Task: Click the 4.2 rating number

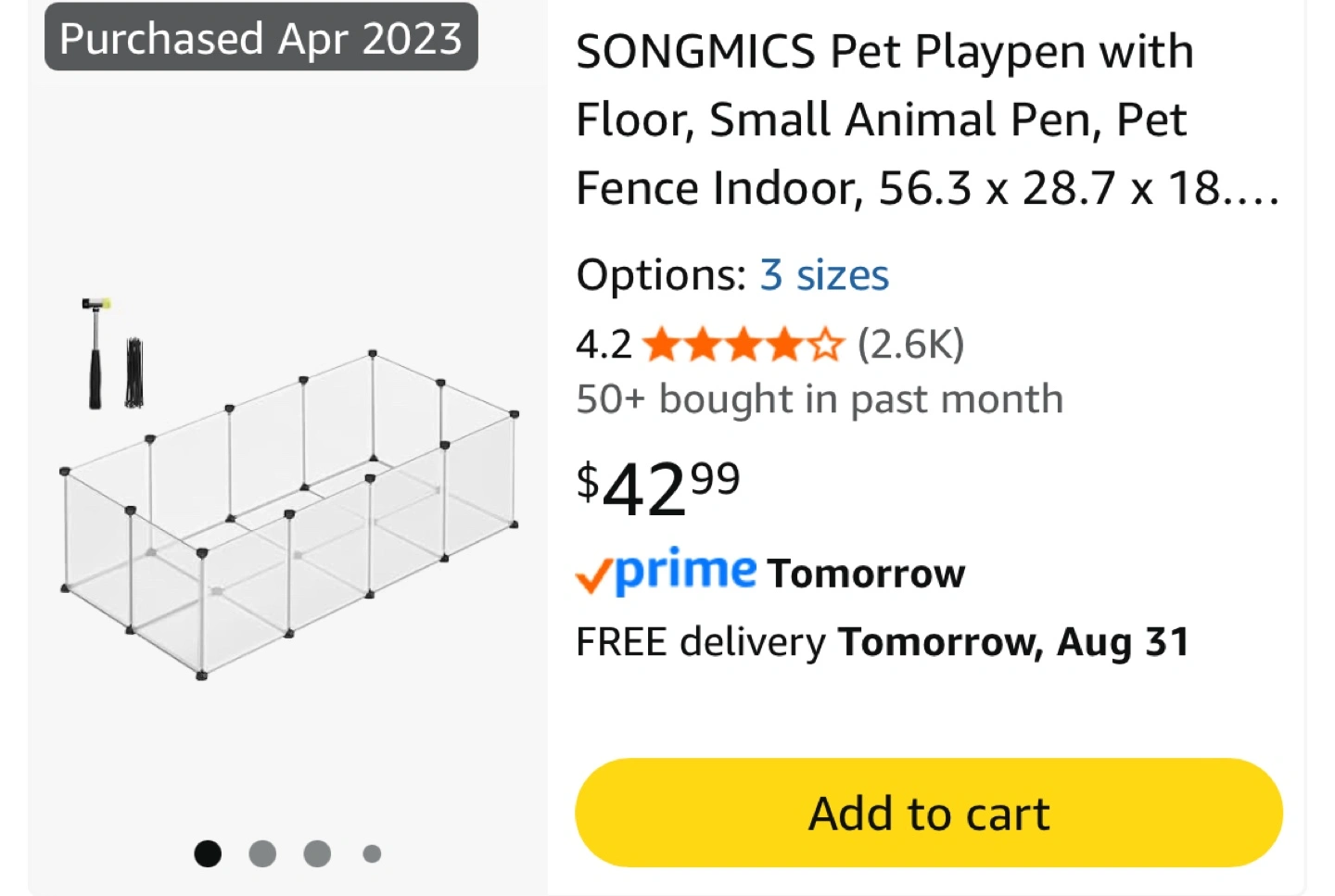Action: point(604,345)
